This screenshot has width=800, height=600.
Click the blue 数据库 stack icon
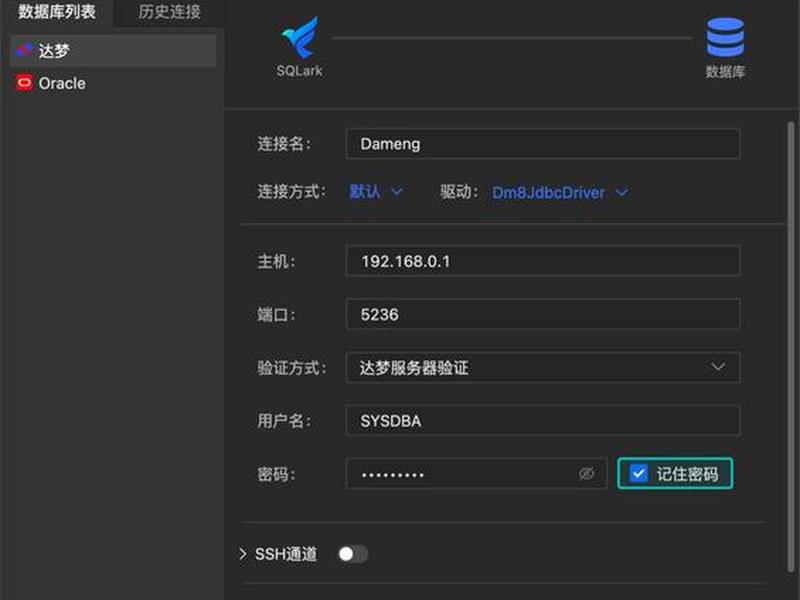pyautogui.click(x=725, y=37)
